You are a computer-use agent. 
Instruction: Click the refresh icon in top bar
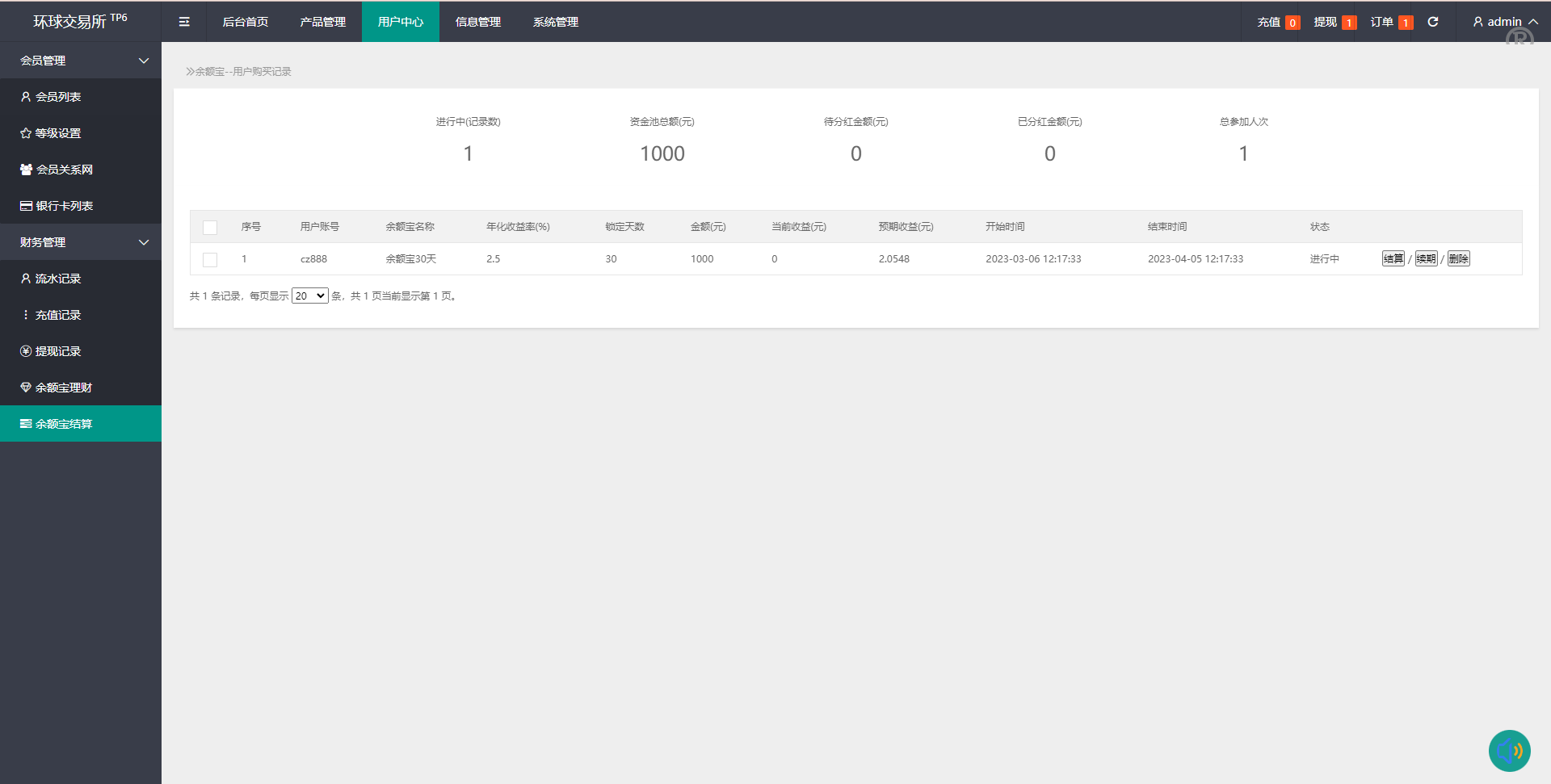[x=1432, y=22]
